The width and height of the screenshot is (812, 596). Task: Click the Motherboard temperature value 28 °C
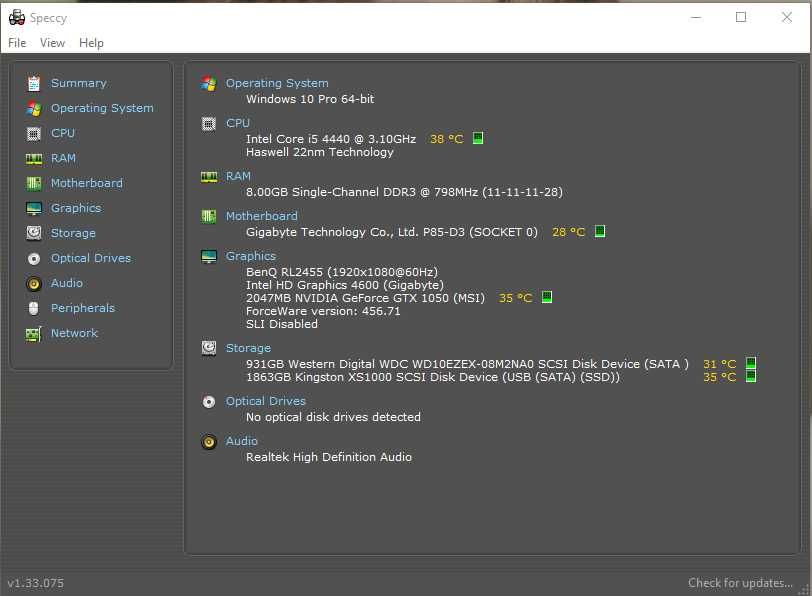pyautogui.click(x=568, y=232)
